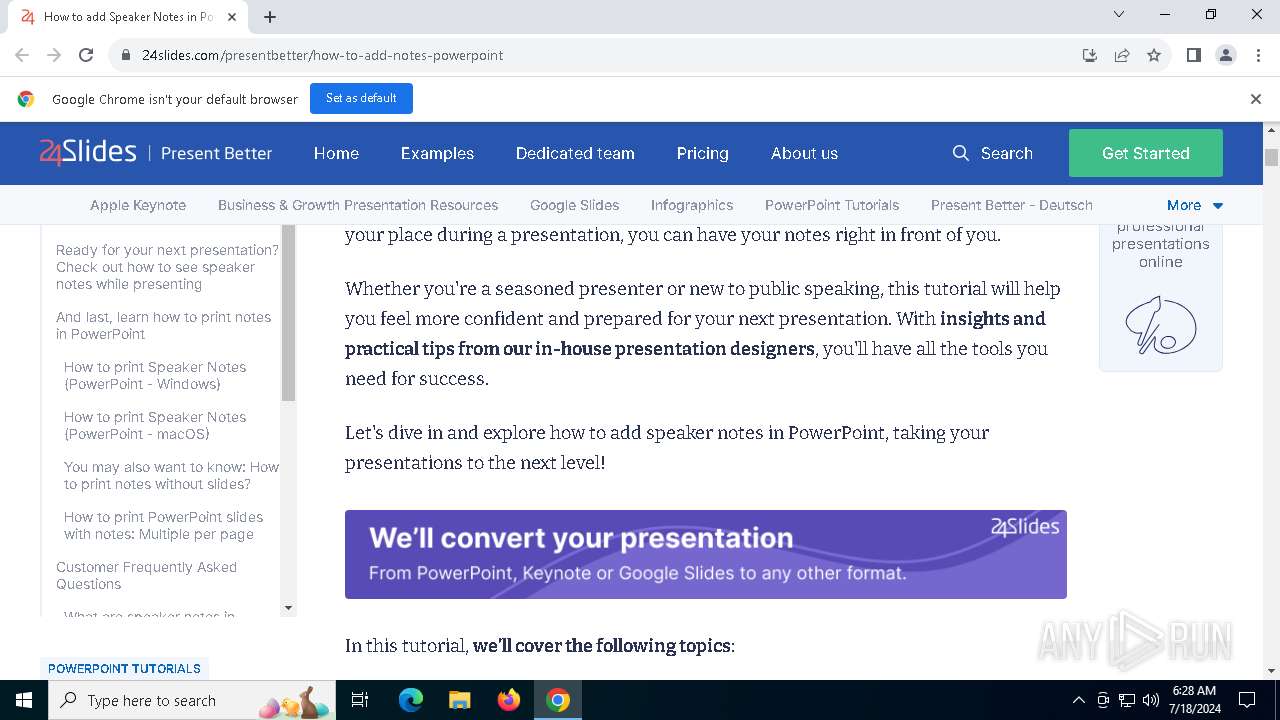Screen dimensions: 1280x720
Task: Click the Present Better link
Action: pos(216,153)
